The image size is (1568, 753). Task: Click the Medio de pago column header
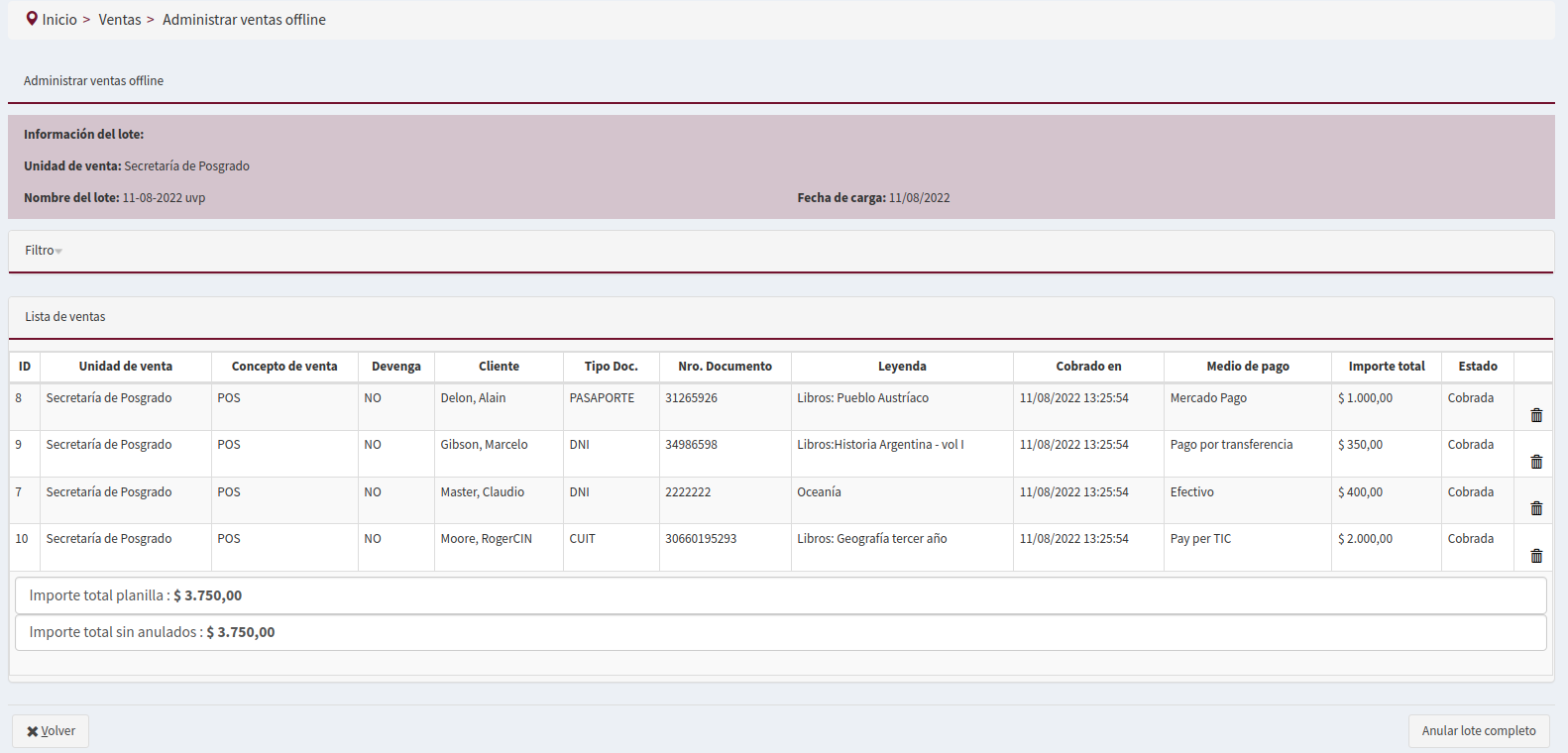click(1248, 367)
